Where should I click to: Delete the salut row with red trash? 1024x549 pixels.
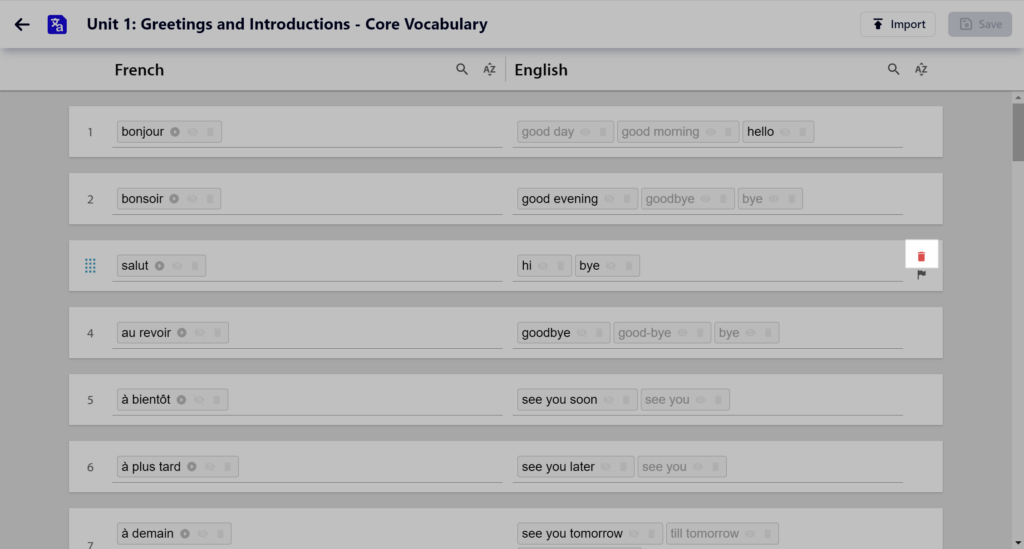pos(921,256)
